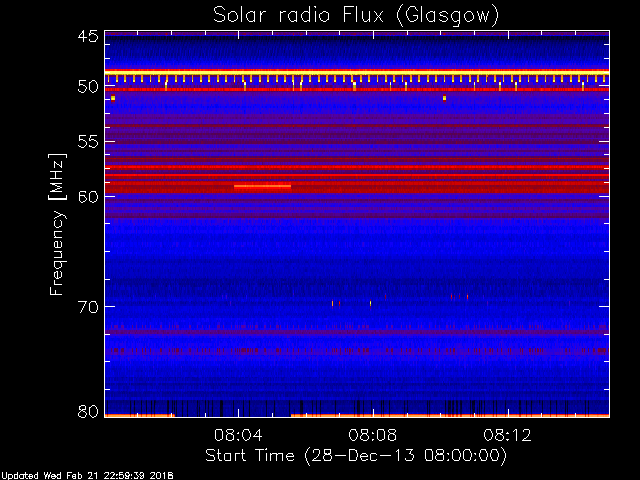Screen dimensions: 640x480
Task: Click the 50 MHz frequency tick label
Action: coord(87,87)
